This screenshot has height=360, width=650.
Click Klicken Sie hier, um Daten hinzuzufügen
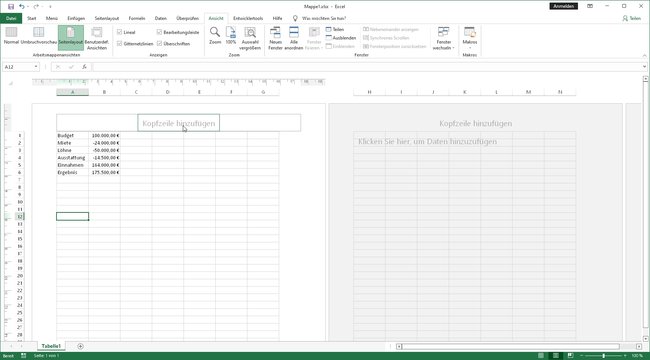pyautogui.click(x=427, y=141)
